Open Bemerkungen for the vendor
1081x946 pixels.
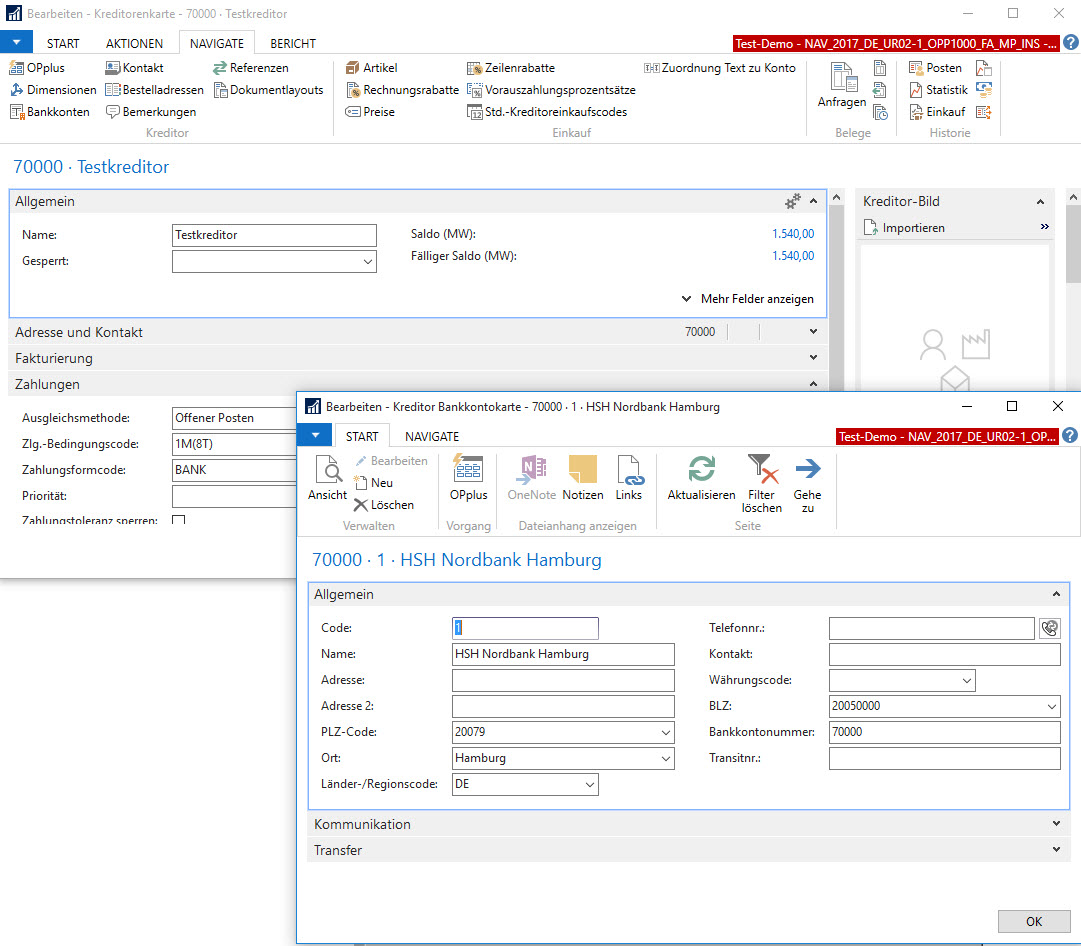151,112
